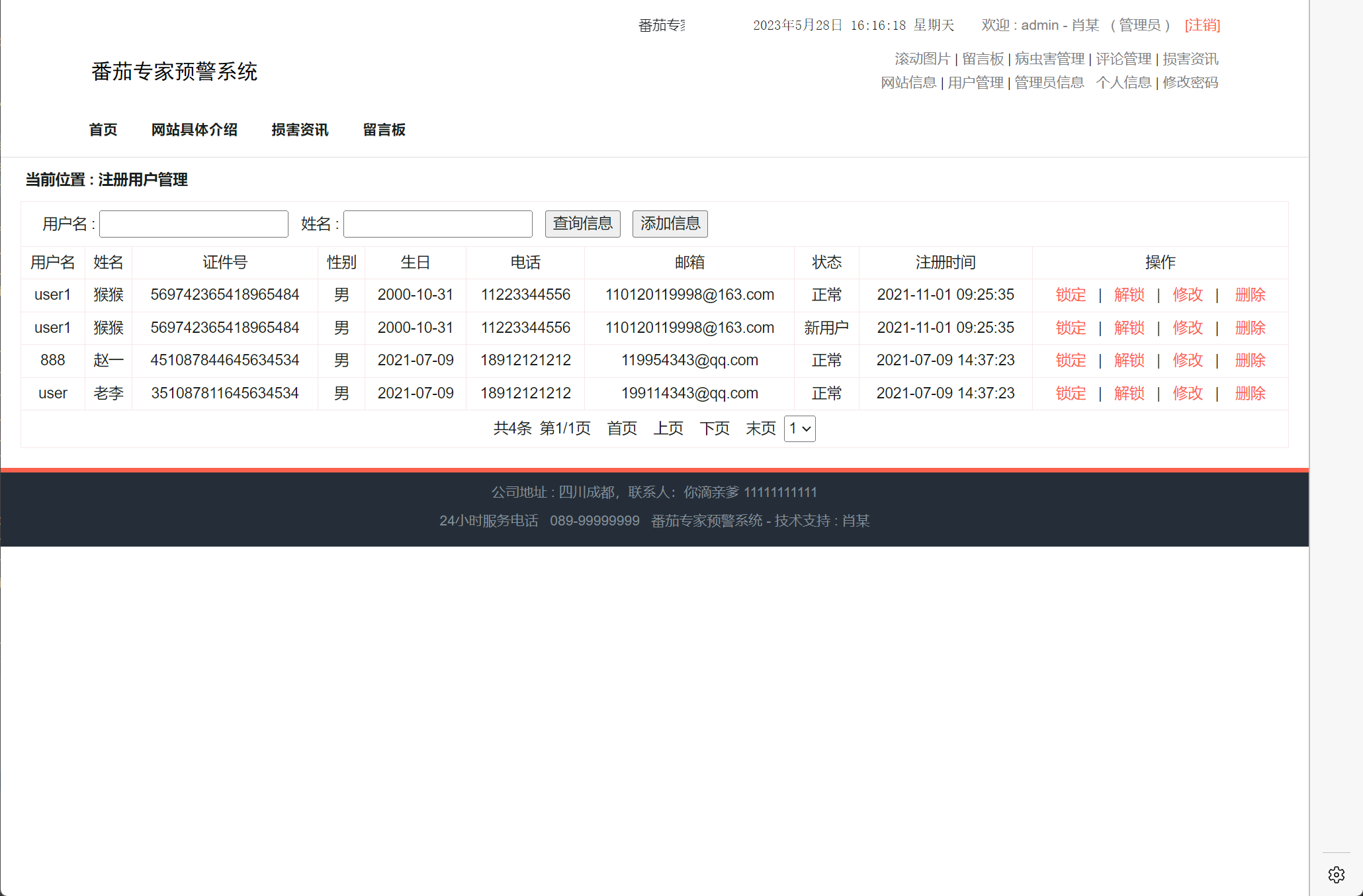Click the red 注销 logout link
Image resolution: width=1363 pixels, height=896 pixels.
[1202, 25]
